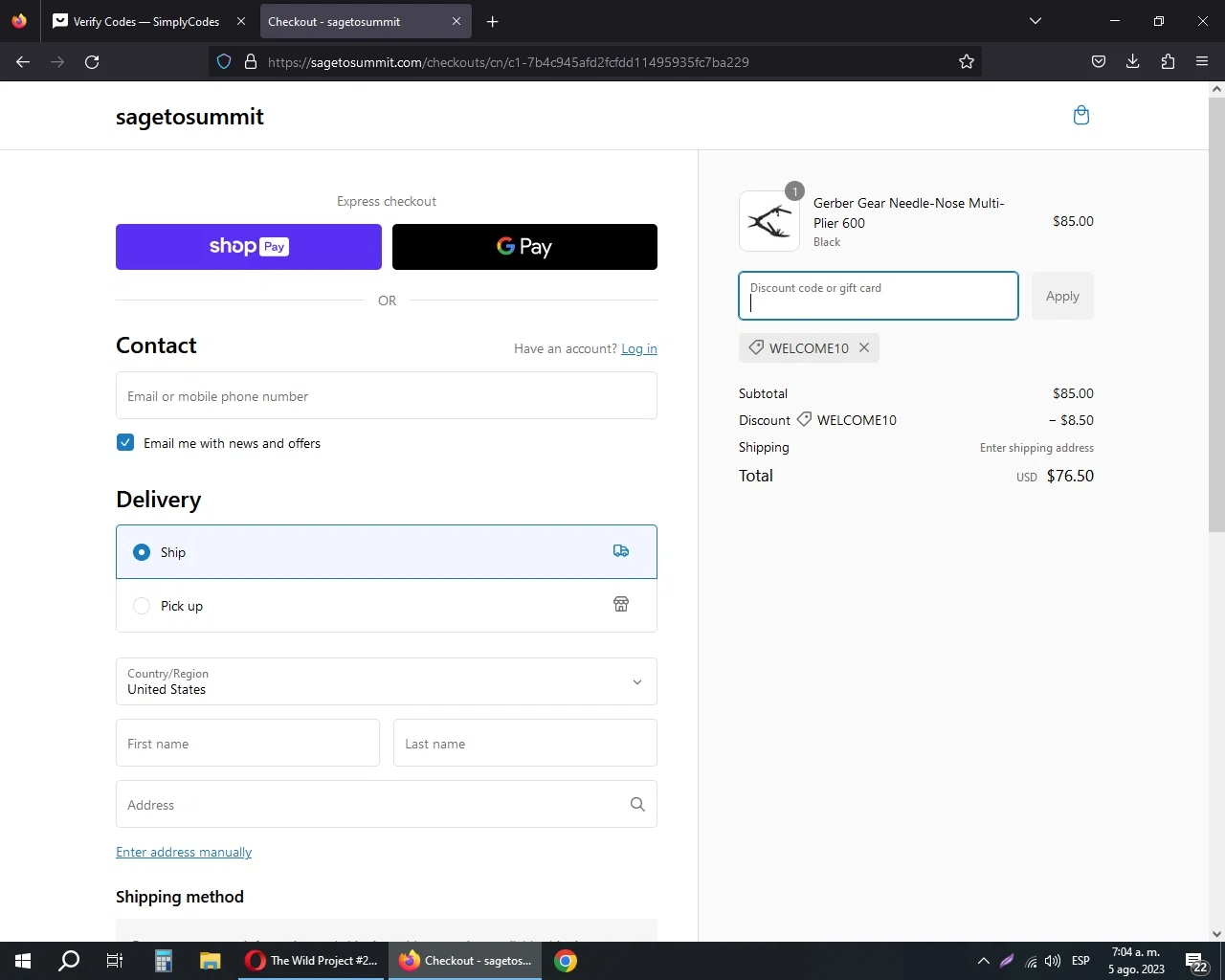This screenshot has height=980, width=1225.
Task: Click the Gerber multi-plier product thumbnail
Action: point(769,221)
